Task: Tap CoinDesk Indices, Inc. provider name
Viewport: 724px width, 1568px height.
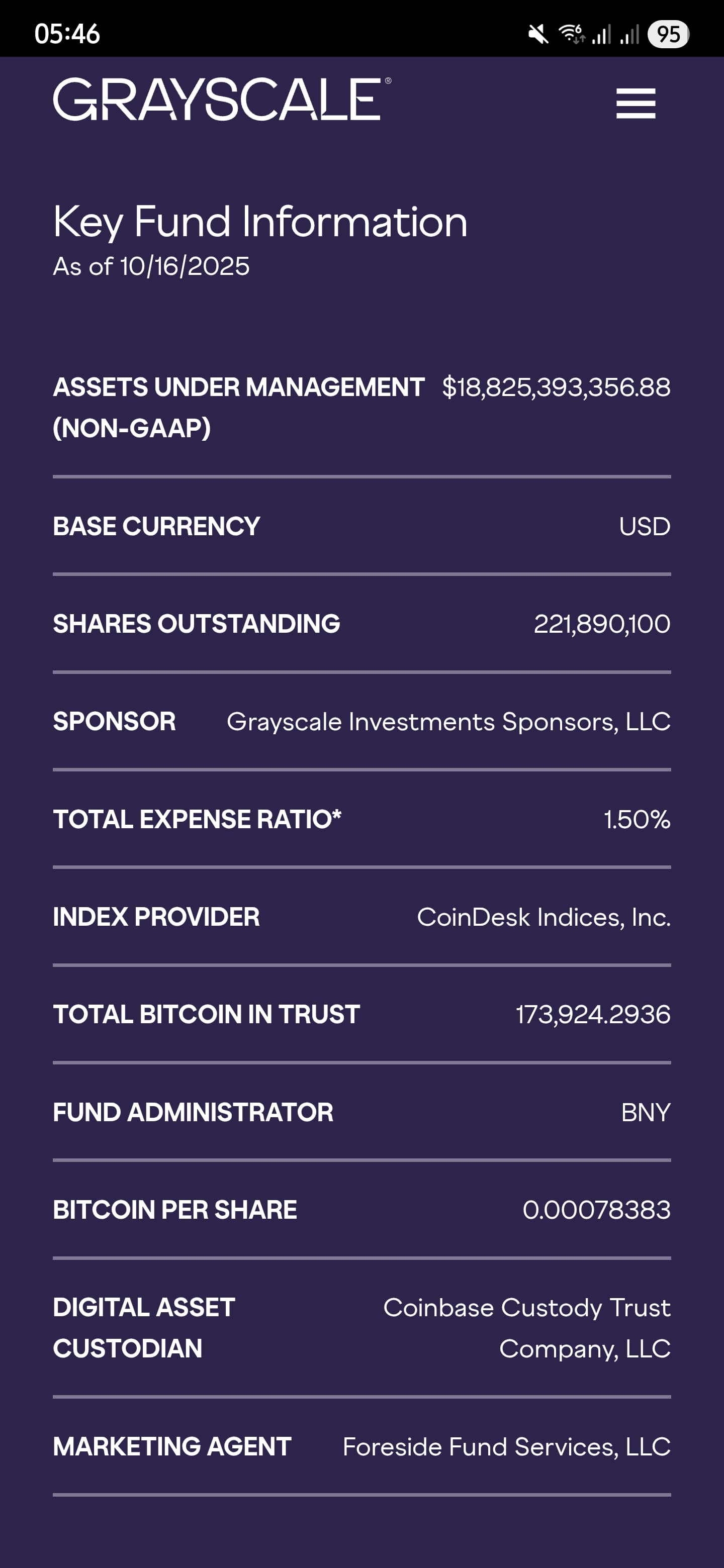Action: tap(543, 917)
